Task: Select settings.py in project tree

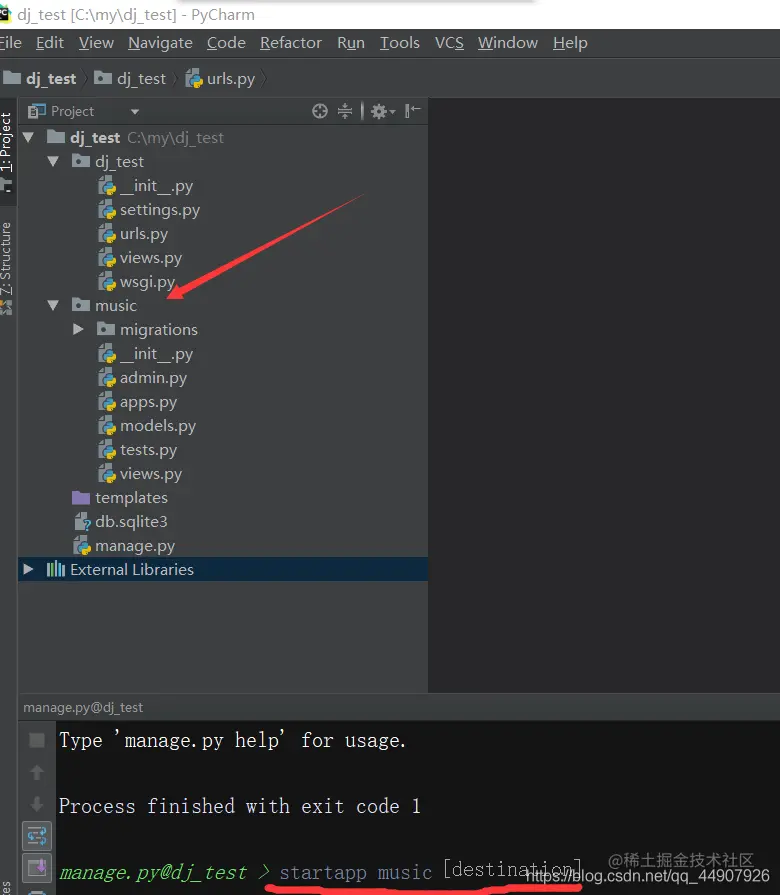Action: point(149,210)
